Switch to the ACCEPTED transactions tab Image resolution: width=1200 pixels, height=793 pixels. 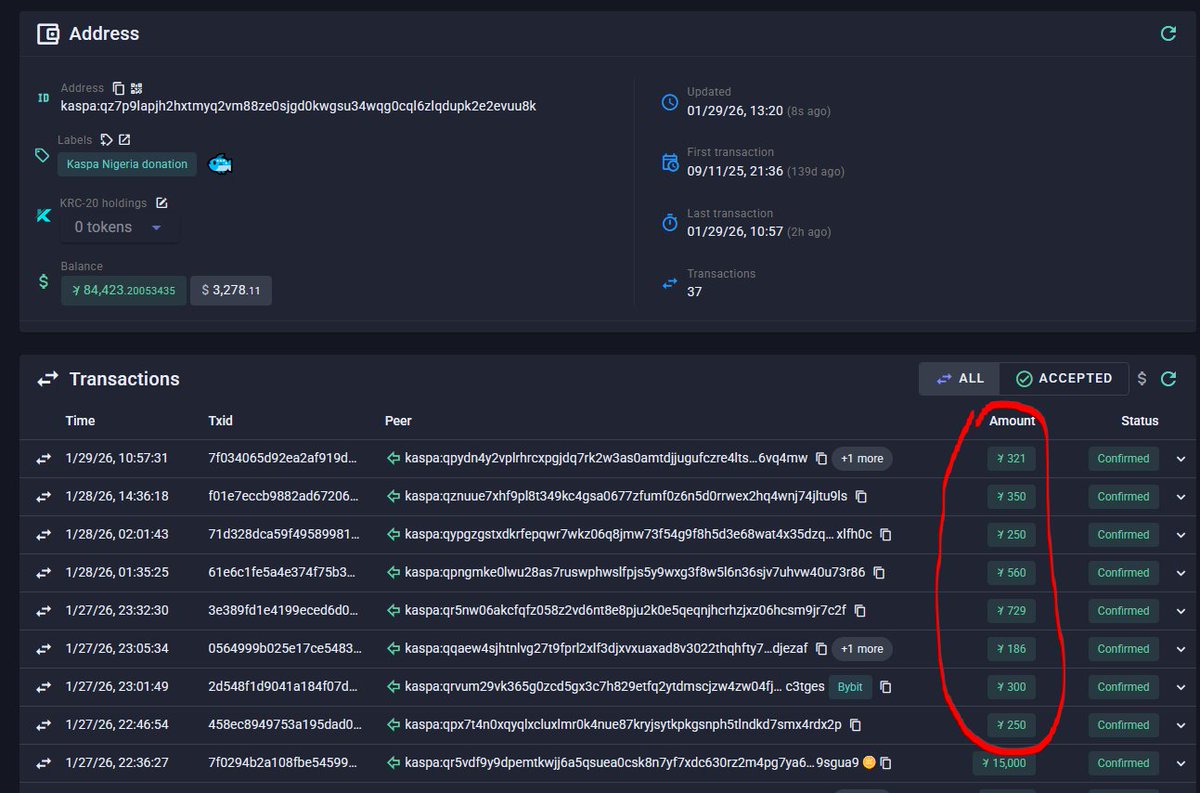coord(1064,379)
